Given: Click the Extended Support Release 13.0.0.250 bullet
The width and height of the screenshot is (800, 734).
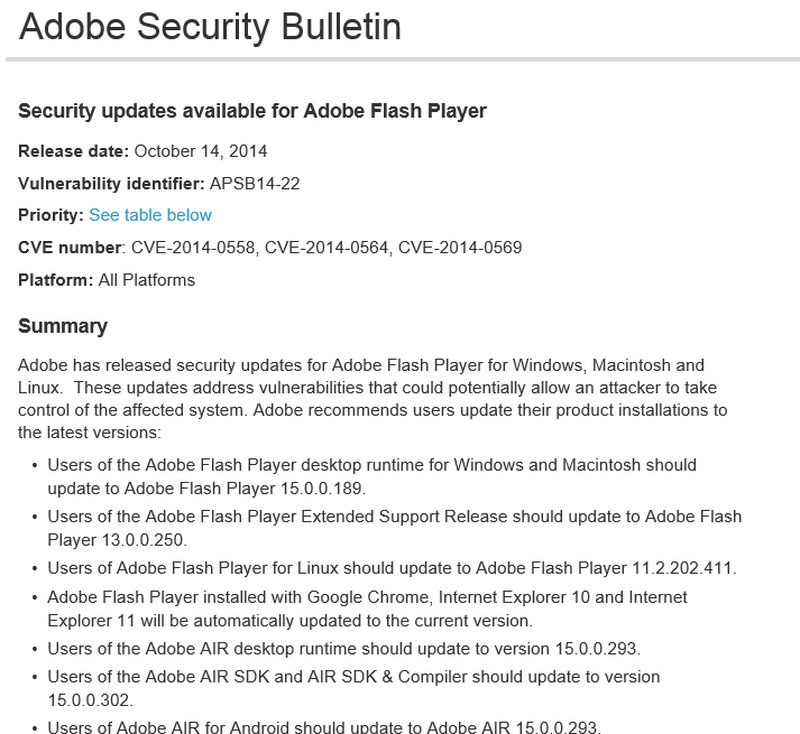Looking at the screenshot, I should point(394,528).
